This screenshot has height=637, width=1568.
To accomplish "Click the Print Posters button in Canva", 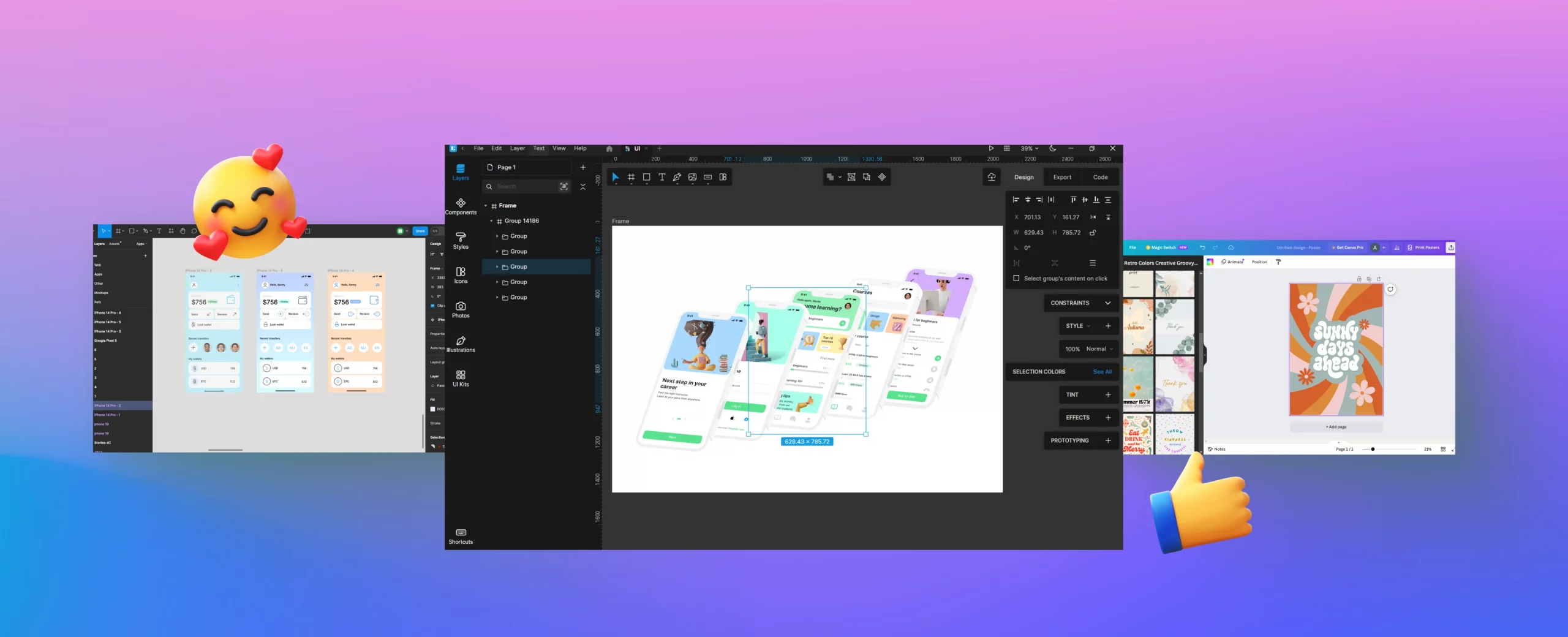I will point(1423,247).
